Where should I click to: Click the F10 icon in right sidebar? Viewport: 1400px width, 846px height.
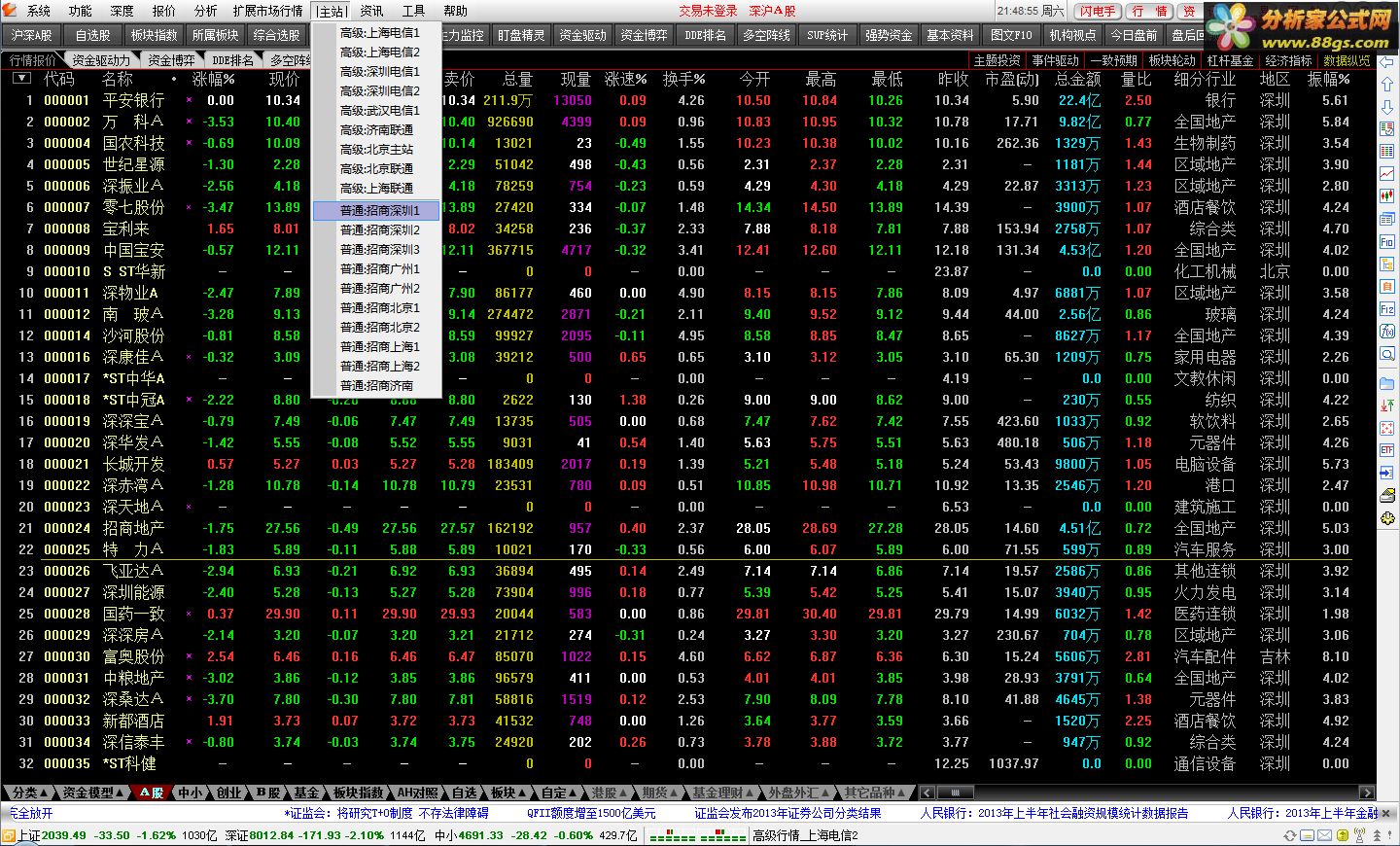coord(1386,241)
